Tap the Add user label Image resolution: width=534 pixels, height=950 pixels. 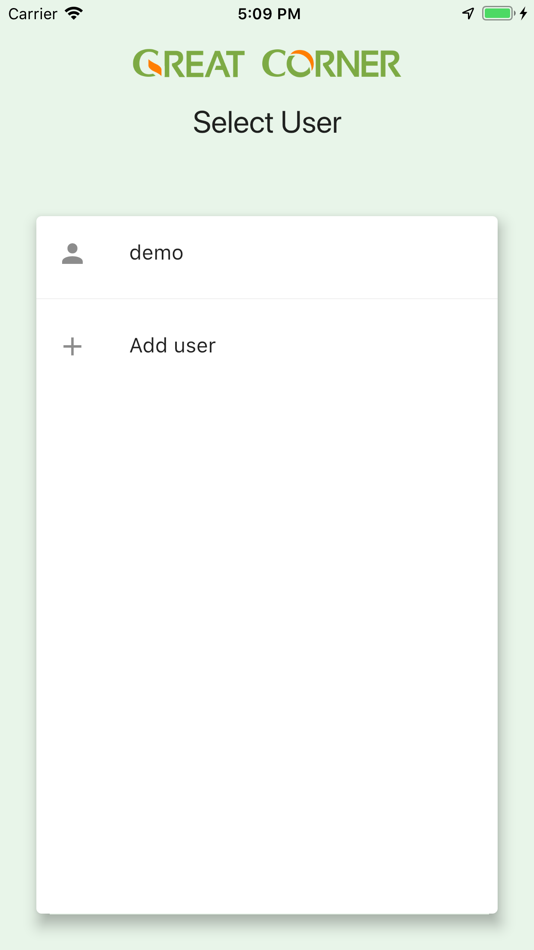[x=173, y=345]
